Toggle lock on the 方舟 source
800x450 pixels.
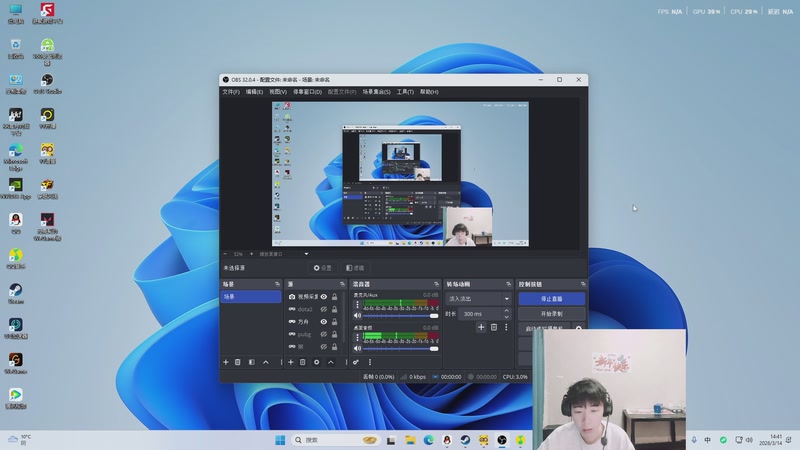tap(335, 322)
